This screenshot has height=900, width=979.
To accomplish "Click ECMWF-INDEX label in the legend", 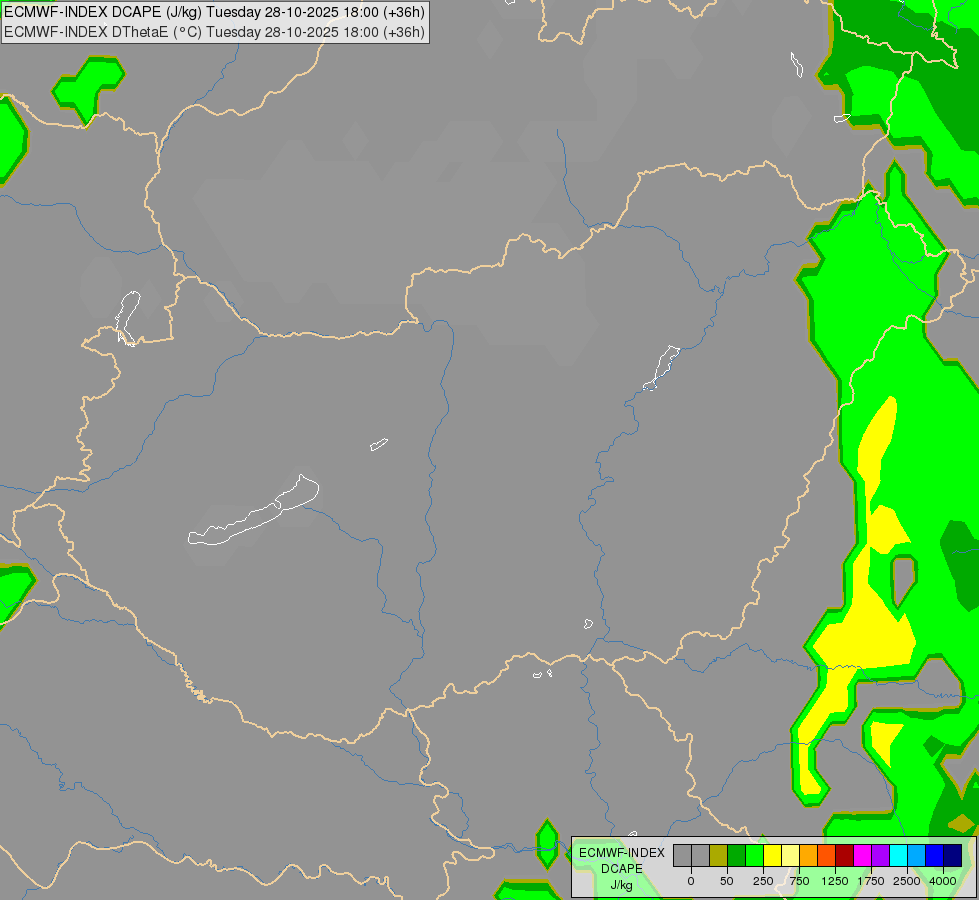I will (622, 853).
